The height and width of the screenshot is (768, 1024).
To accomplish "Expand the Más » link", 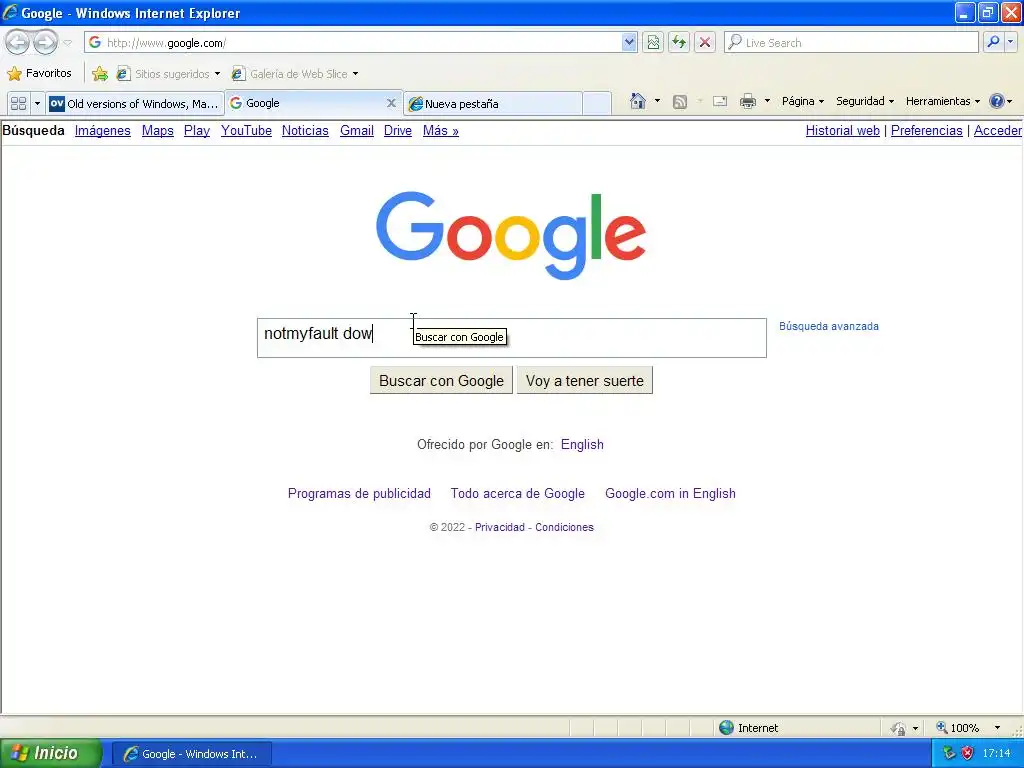I will 441,131.
